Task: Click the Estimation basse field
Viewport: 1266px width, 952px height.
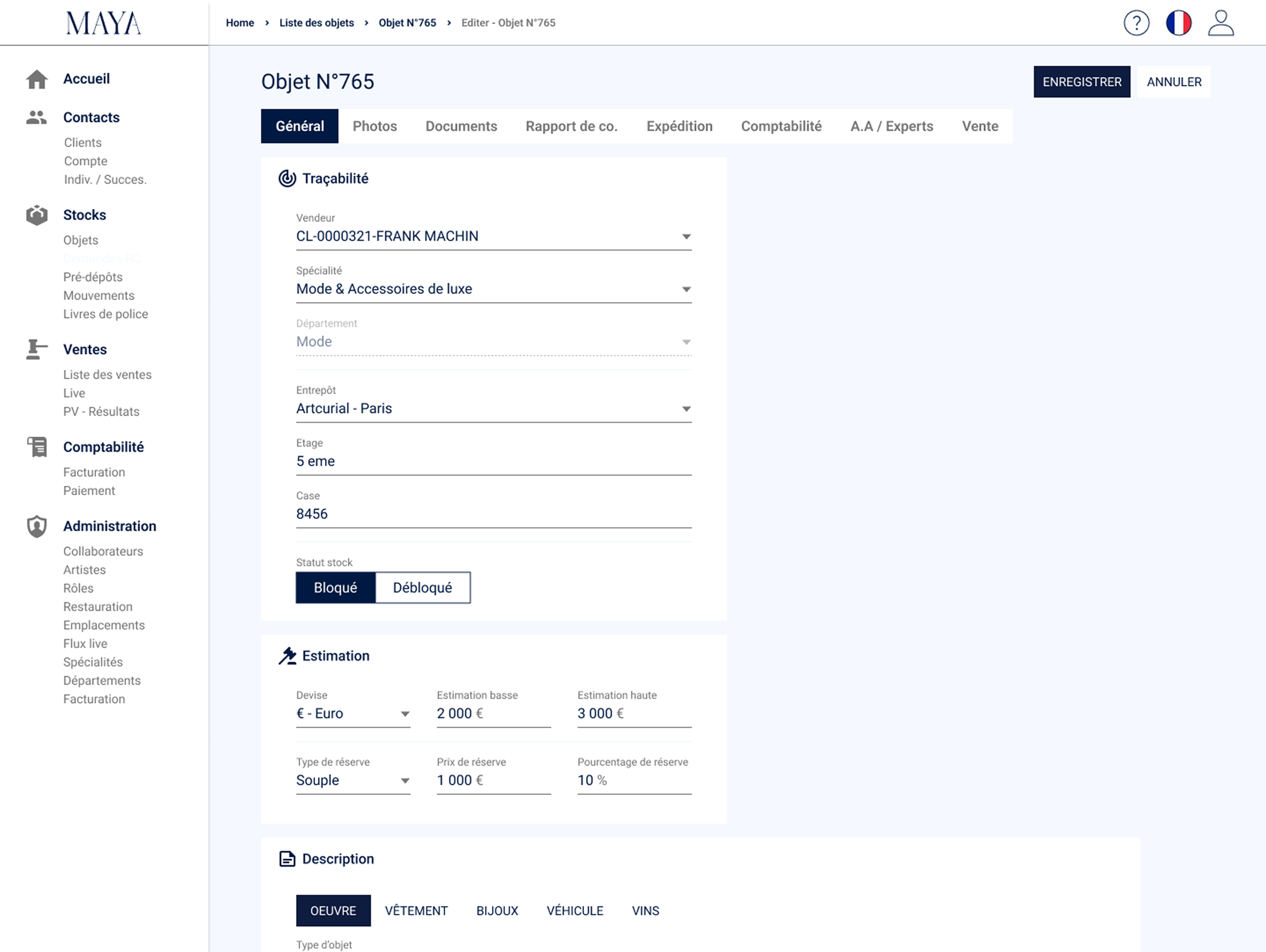Action: 493,713
